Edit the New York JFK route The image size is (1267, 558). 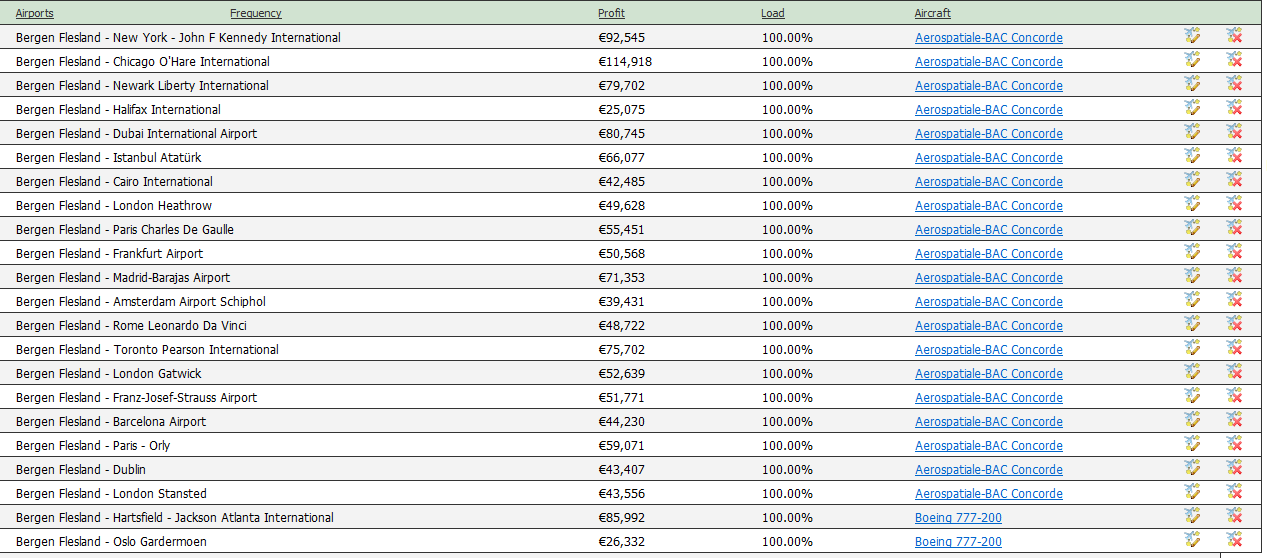click(1192, 36)
